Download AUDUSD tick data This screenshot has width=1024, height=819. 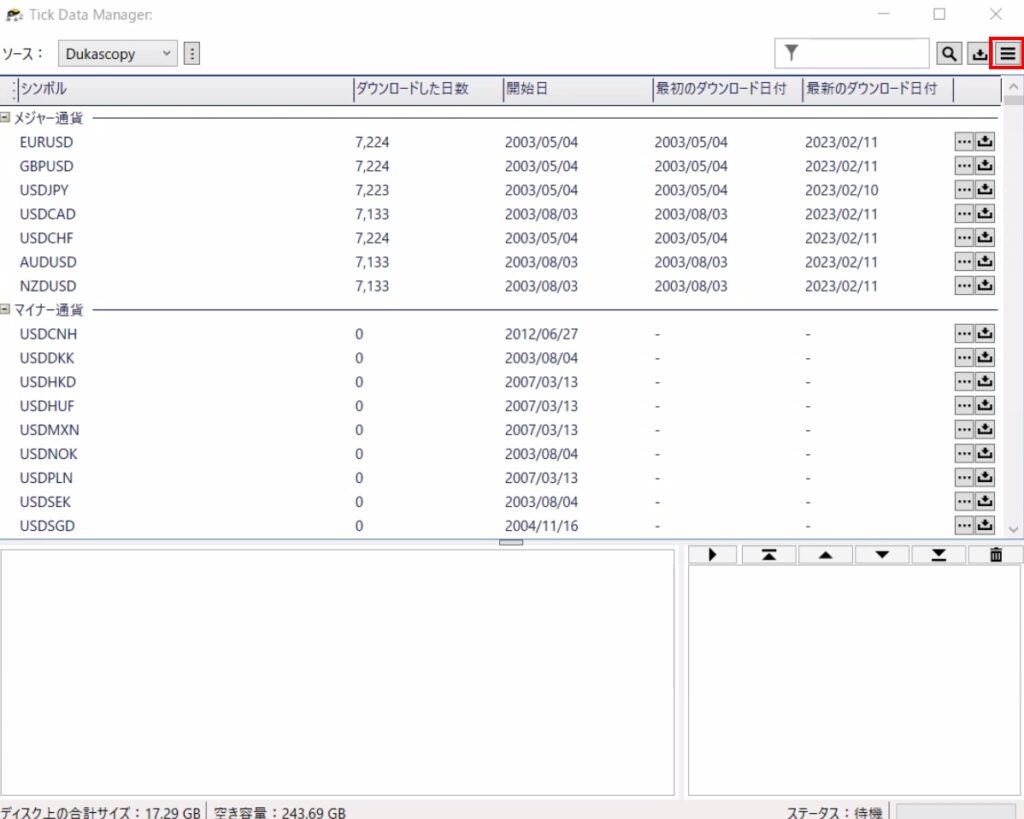coord(985,262)
